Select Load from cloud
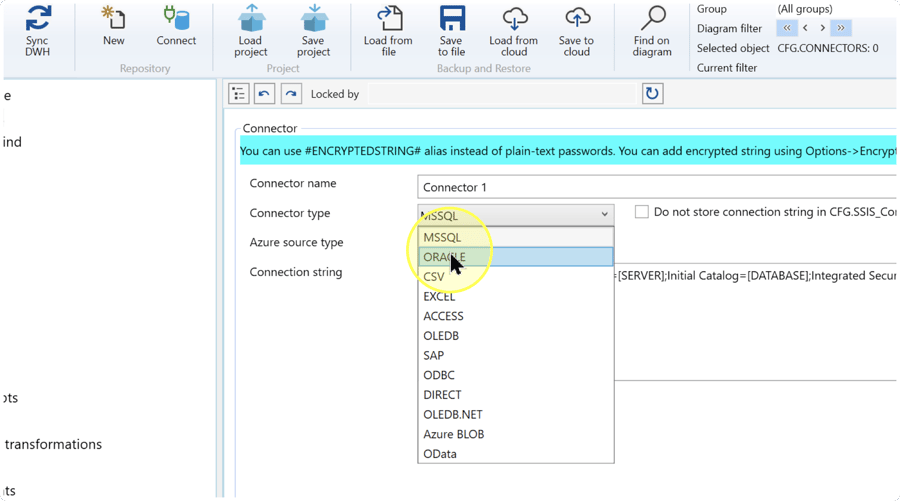 click(x=514, y=32)
